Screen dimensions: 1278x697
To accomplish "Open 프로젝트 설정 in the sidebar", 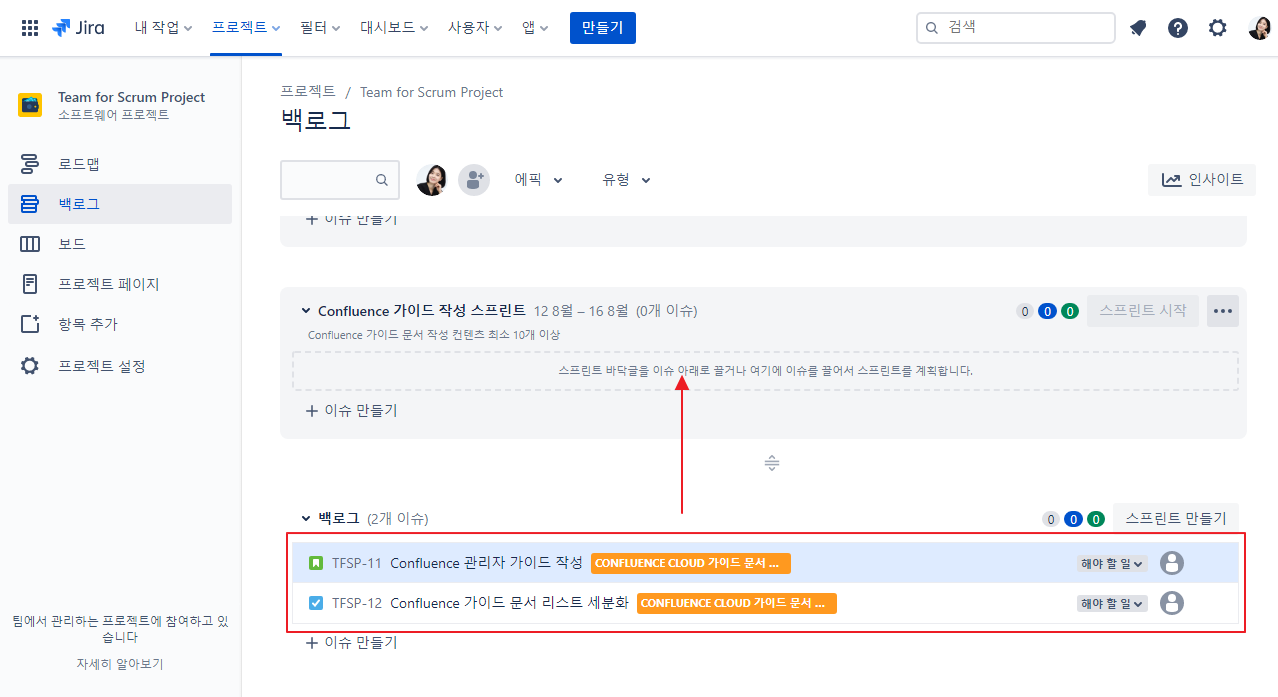I will tap(120, 366).
